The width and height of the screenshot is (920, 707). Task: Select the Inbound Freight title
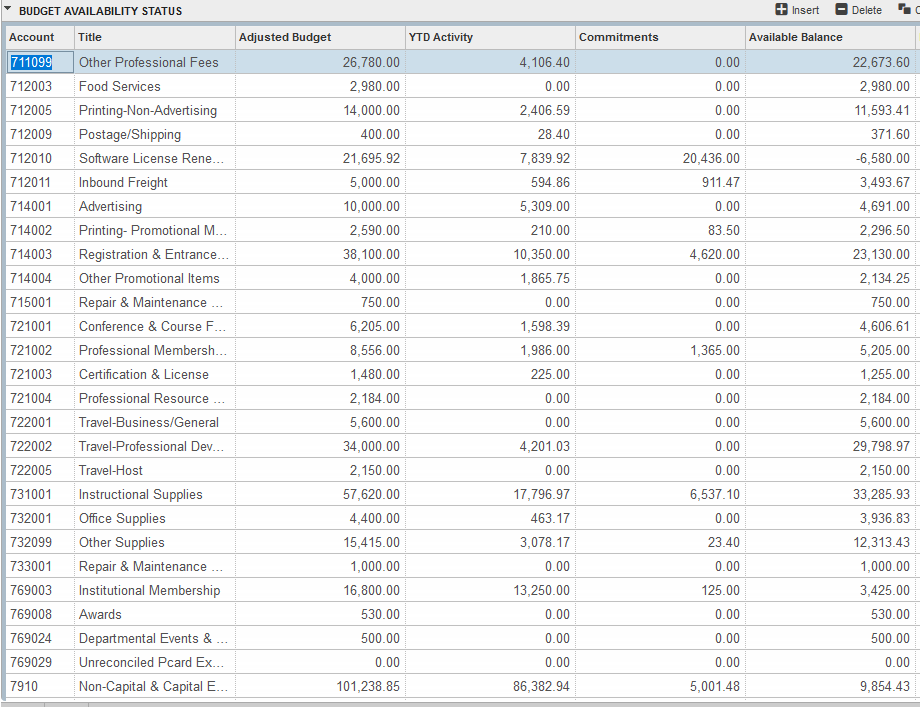(x=123, y=182)
